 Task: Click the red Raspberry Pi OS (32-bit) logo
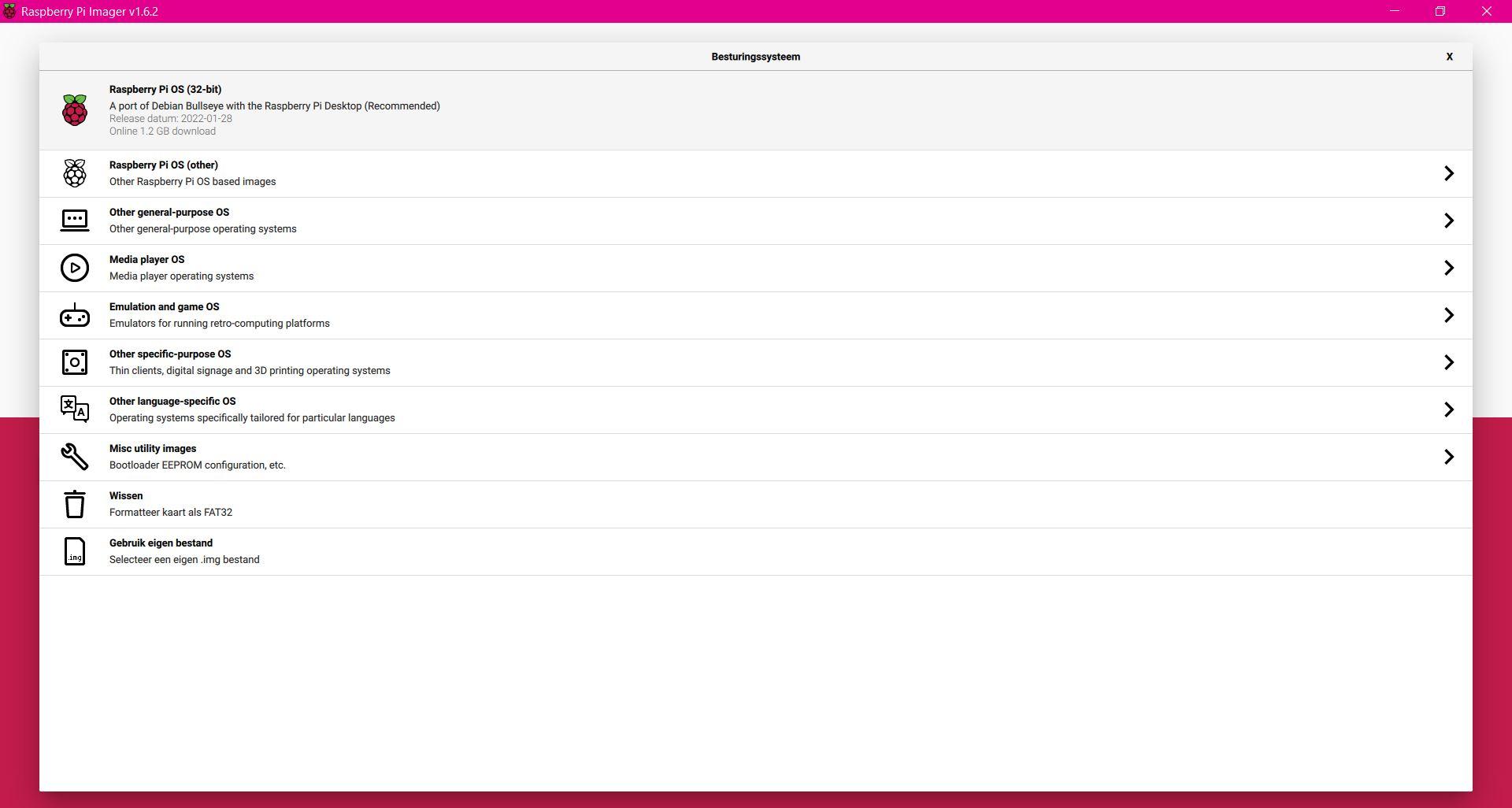pyautogui.click(x=75, y=110)
